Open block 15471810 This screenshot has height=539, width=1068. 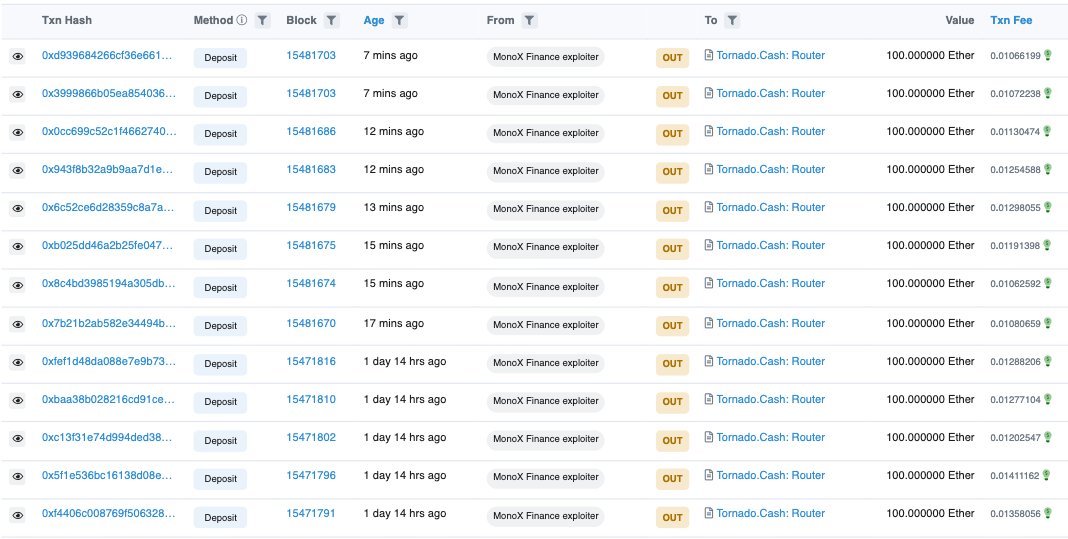(311, 399)
